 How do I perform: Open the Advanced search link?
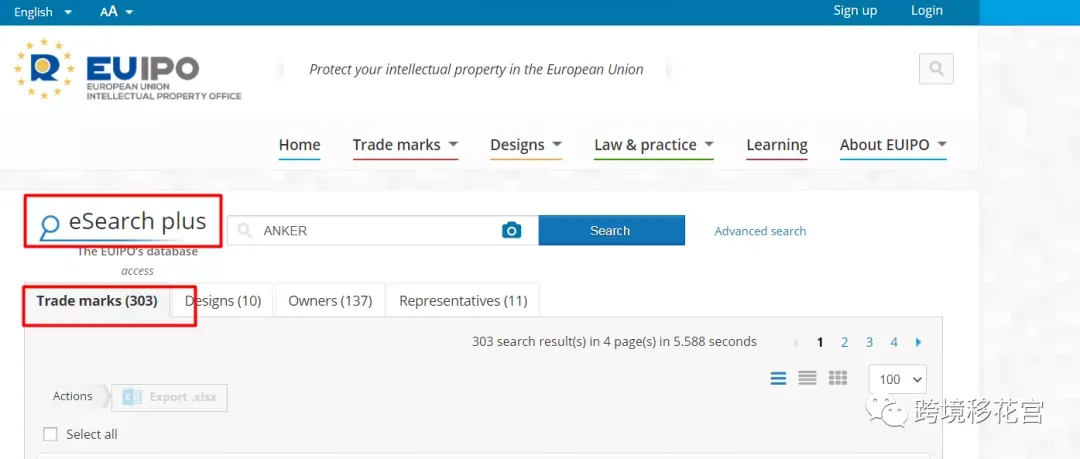(x=760, y=231)
